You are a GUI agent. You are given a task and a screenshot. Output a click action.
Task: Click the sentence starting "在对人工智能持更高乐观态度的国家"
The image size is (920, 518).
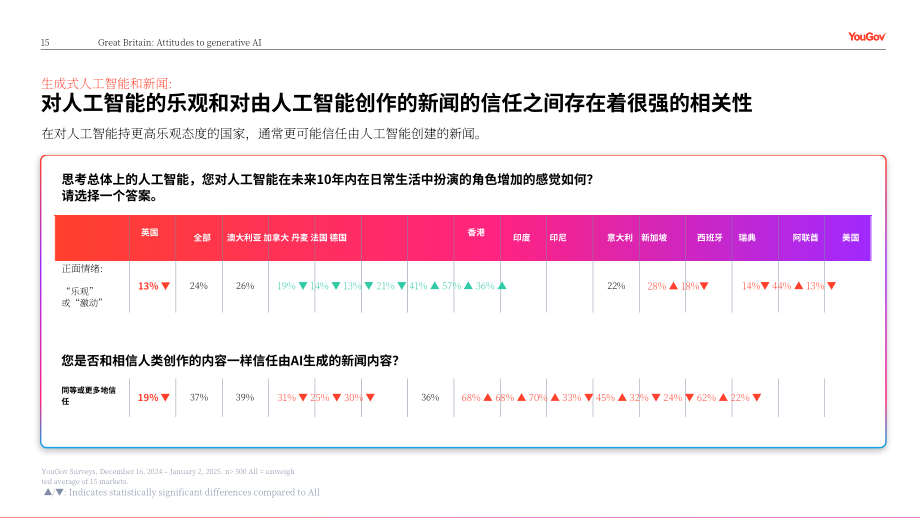(263, 134)
